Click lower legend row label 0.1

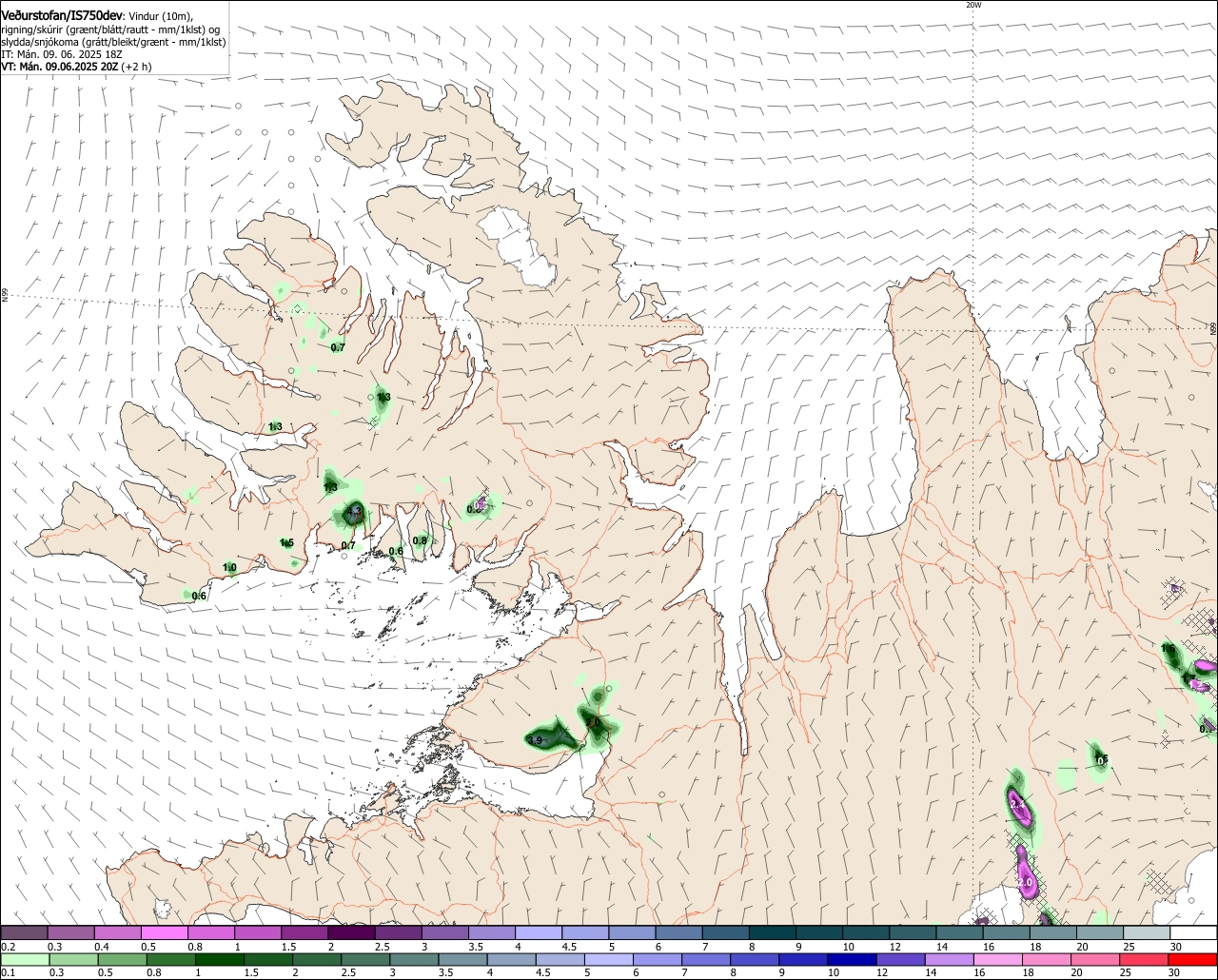[x=9, y=972]
